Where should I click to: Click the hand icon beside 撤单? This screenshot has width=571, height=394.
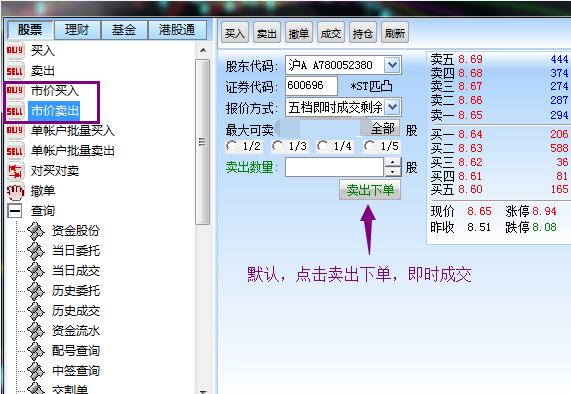15,191
